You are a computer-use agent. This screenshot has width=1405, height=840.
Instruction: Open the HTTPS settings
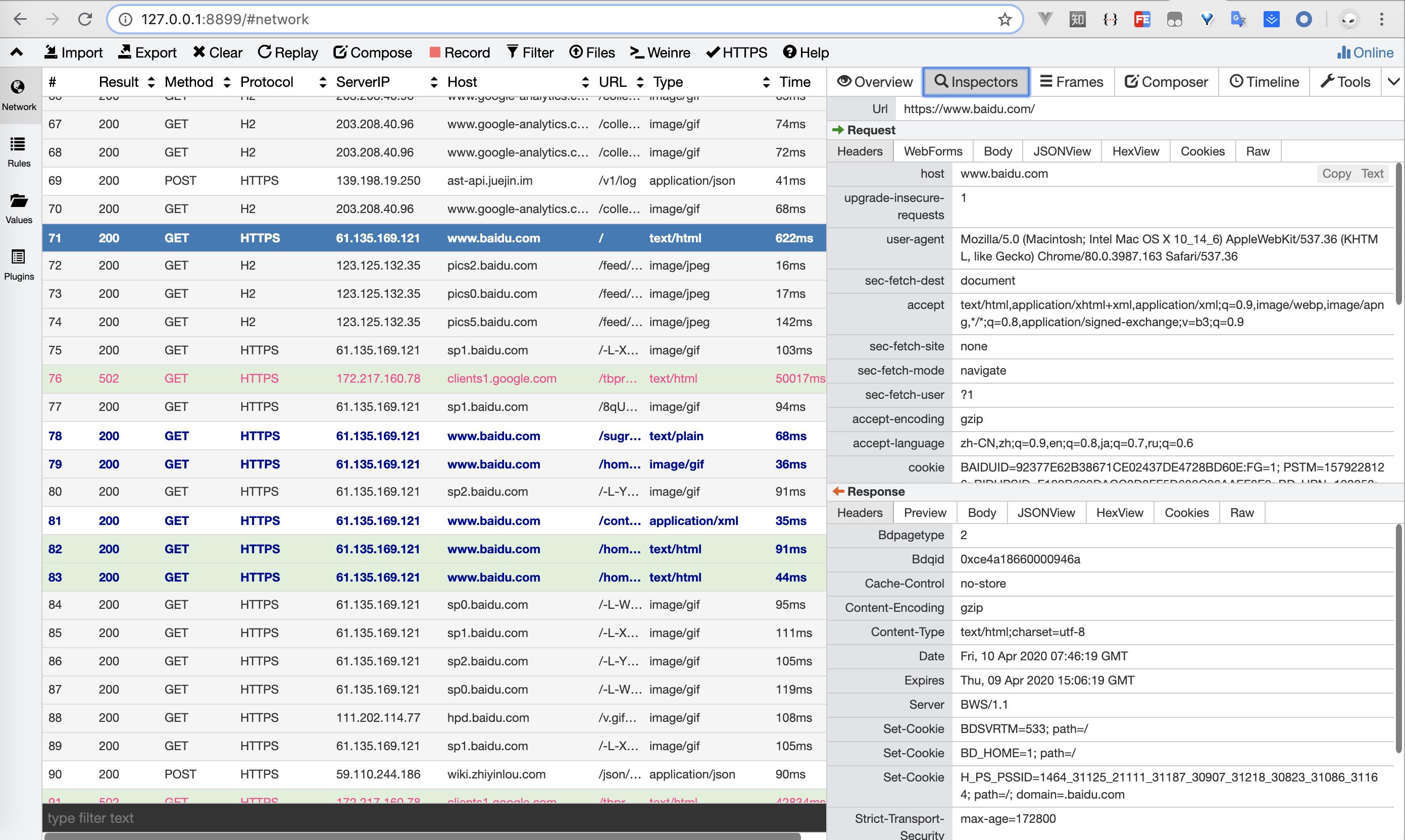pyautogui.click(x=736, y=52)
